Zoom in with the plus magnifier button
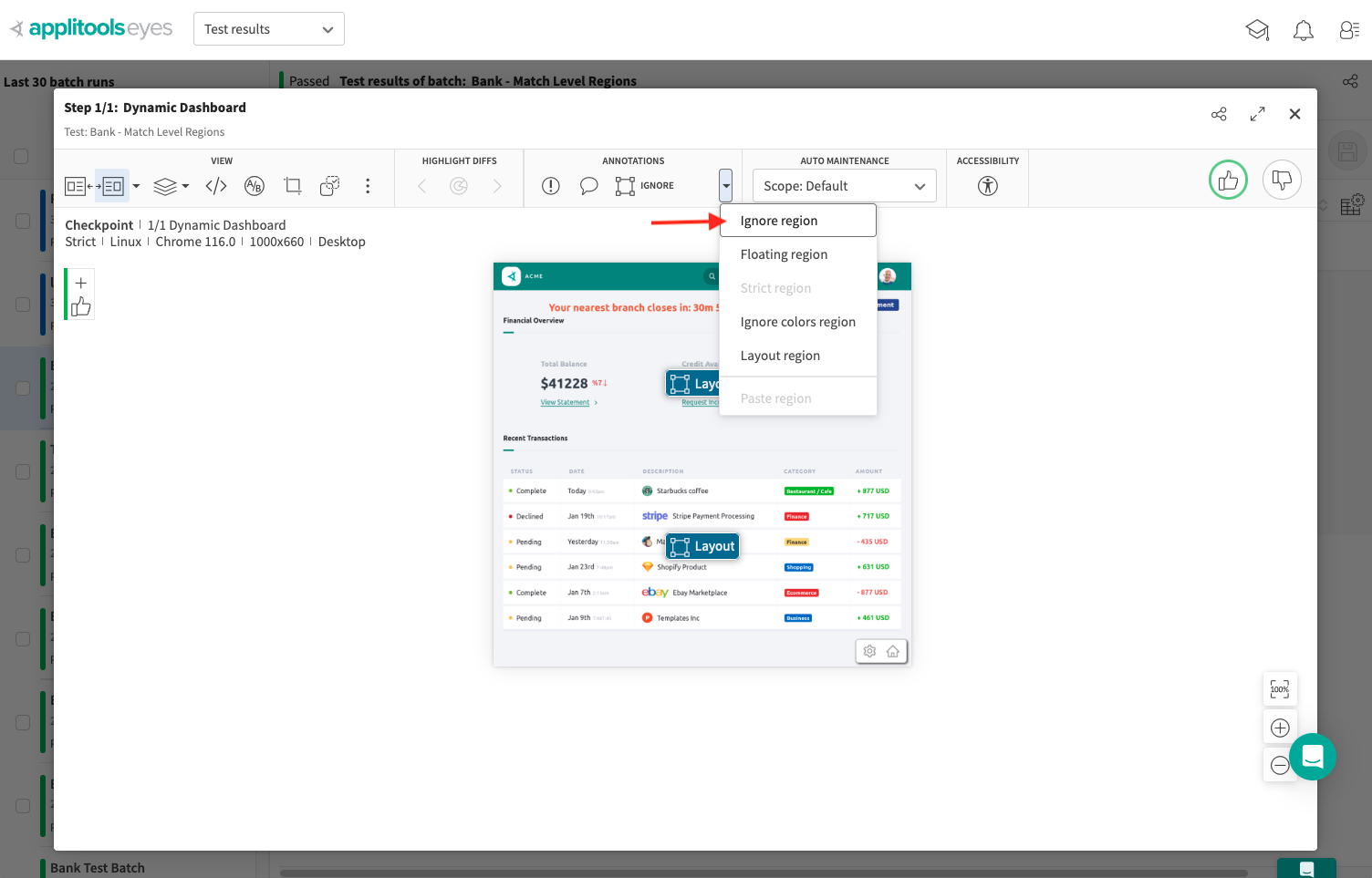The height and width of the screenshot is (878, 1372). point(1280,728)
